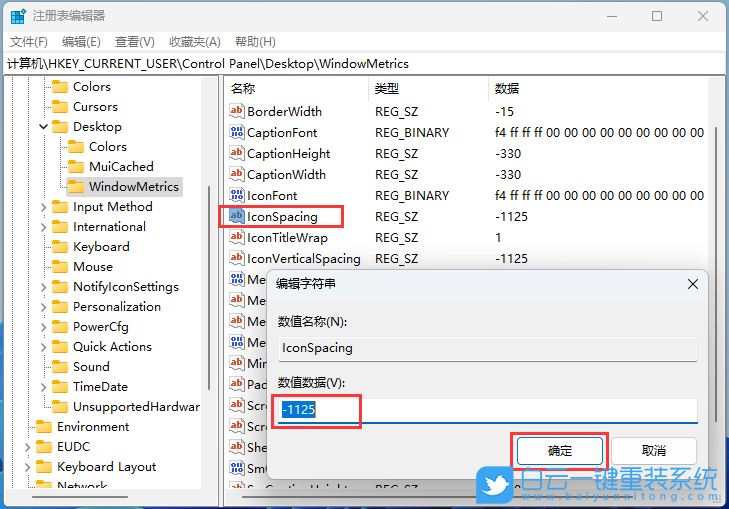Click the 数值数据 field with -1125
The image size is (729, 509).
pyautogui.click(x=488, y=410)
